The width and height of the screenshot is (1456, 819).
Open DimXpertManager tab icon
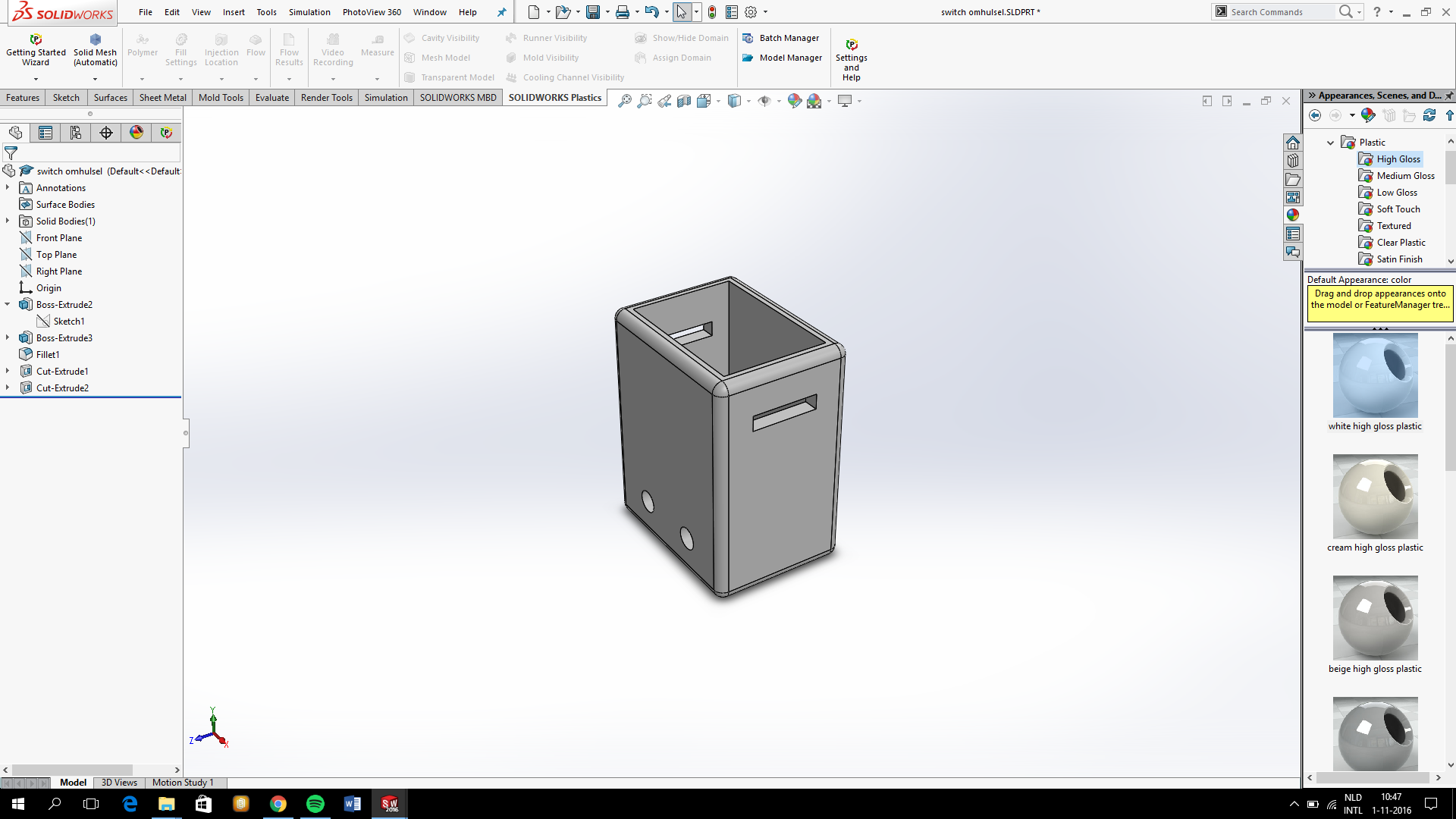tap(106, 133)
